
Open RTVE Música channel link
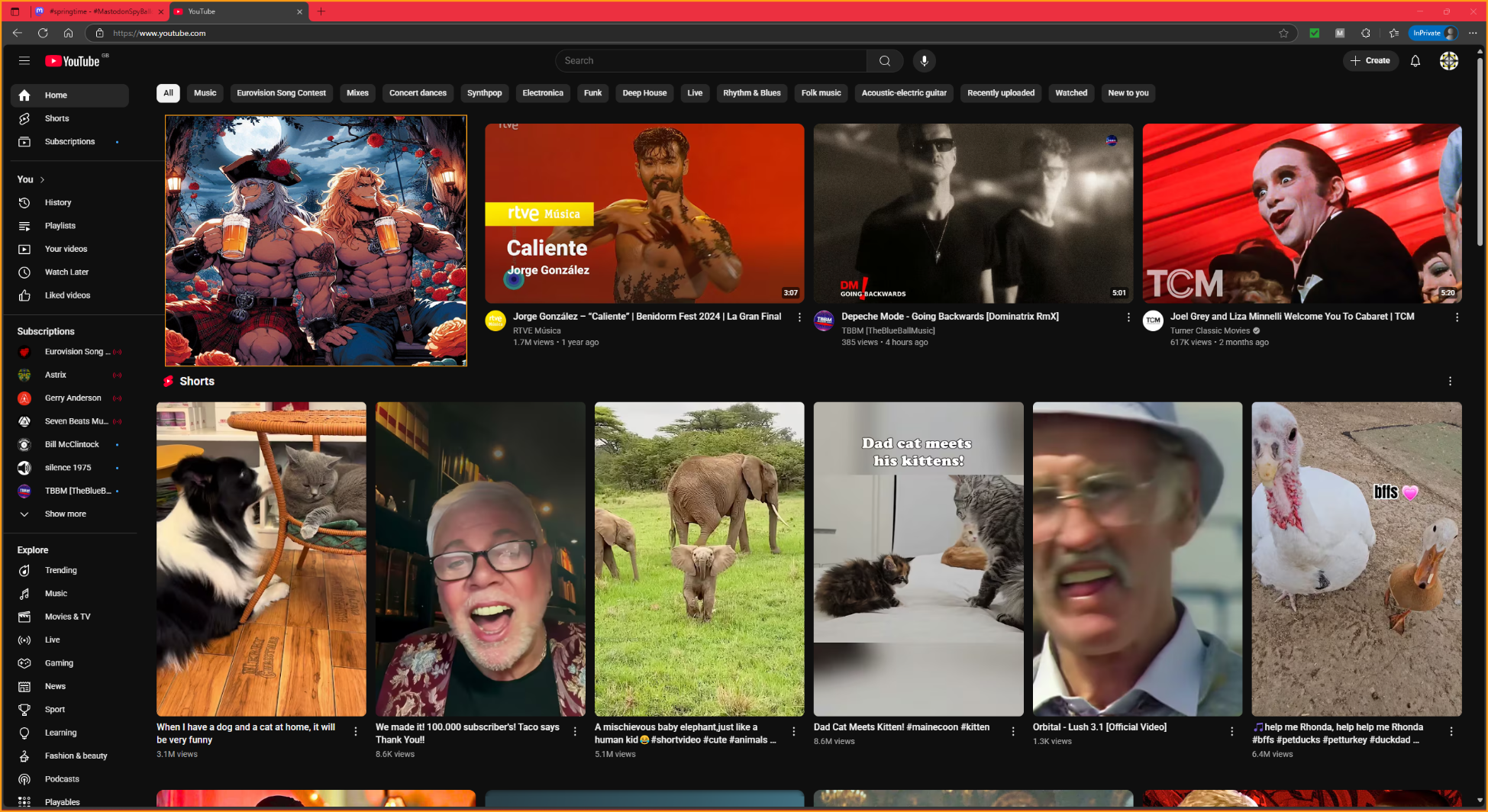pyautogui.click(x=537, y=331)
